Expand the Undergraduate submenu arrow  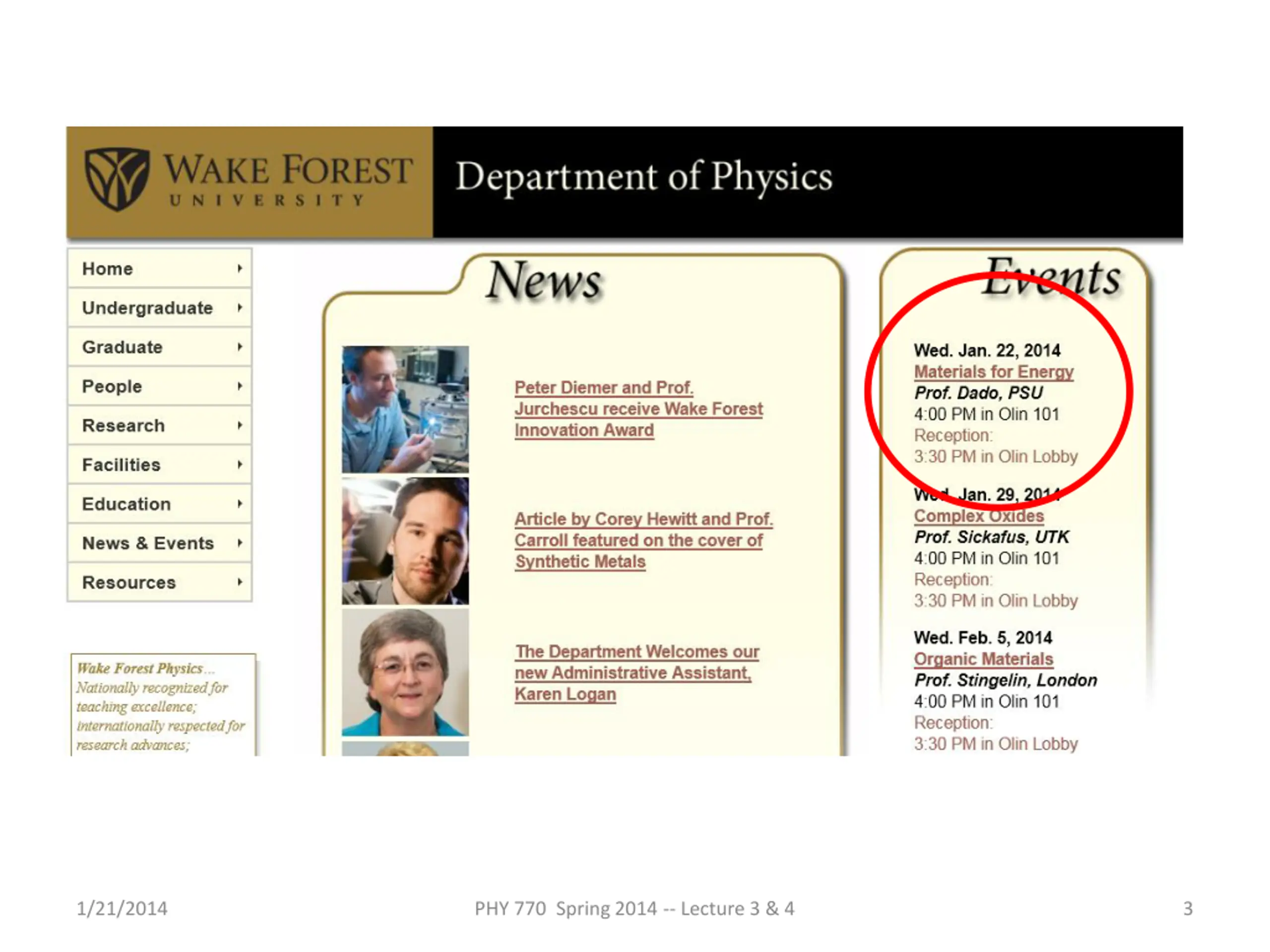pyautogui.click(x=240, y=307)
